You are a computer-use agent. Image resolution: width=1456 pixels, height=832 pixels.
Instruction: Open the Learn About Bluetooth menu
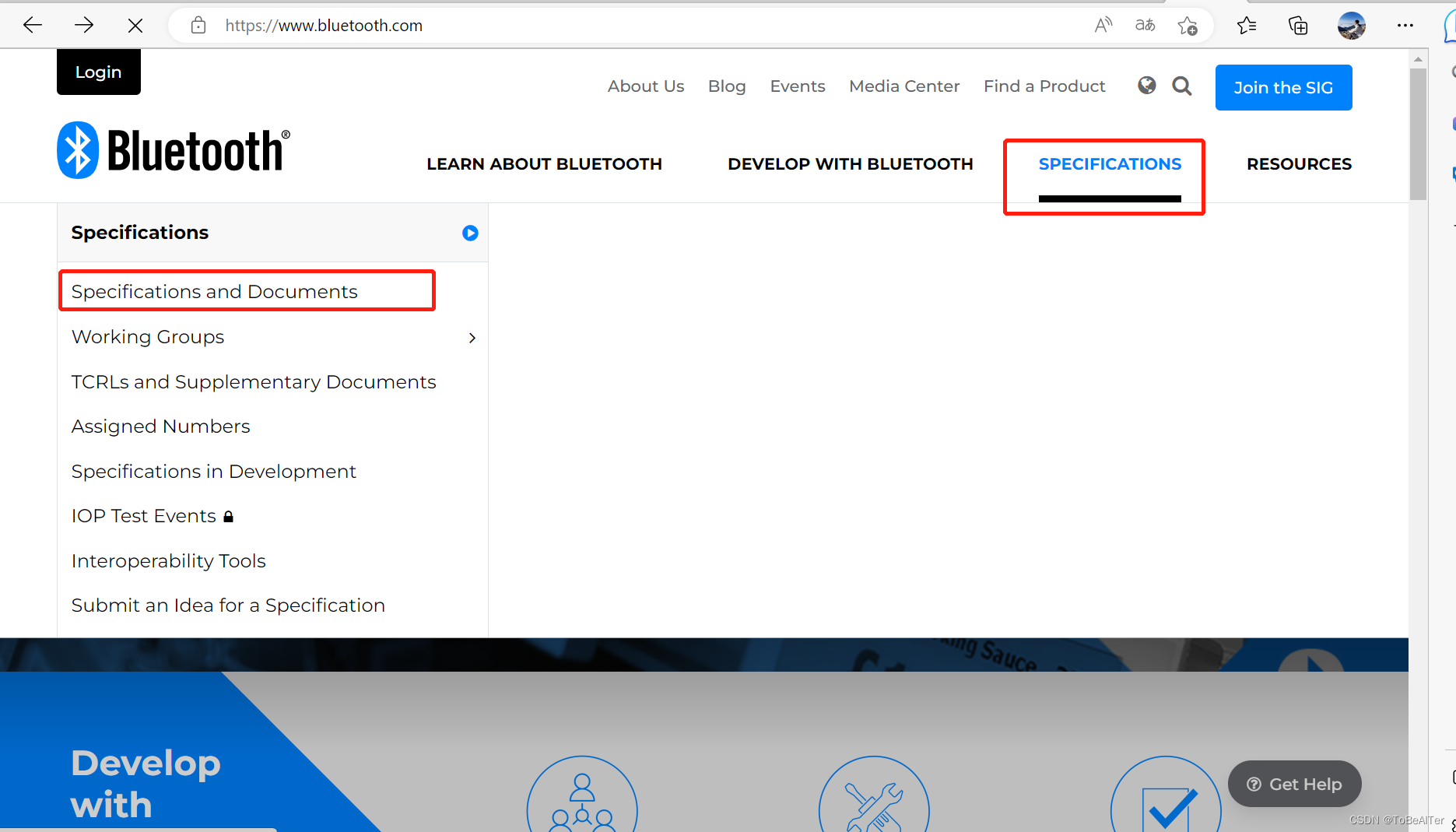(x=544, y=164)
